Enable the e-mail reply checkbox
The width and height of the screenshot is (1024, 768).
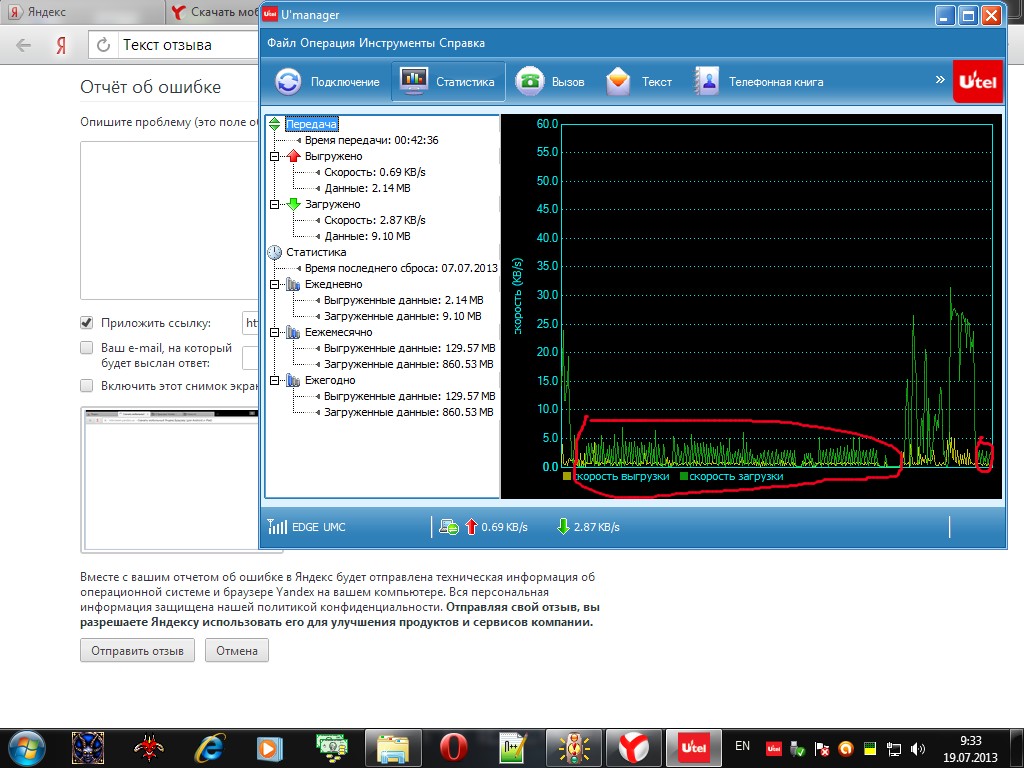[87, 348]
